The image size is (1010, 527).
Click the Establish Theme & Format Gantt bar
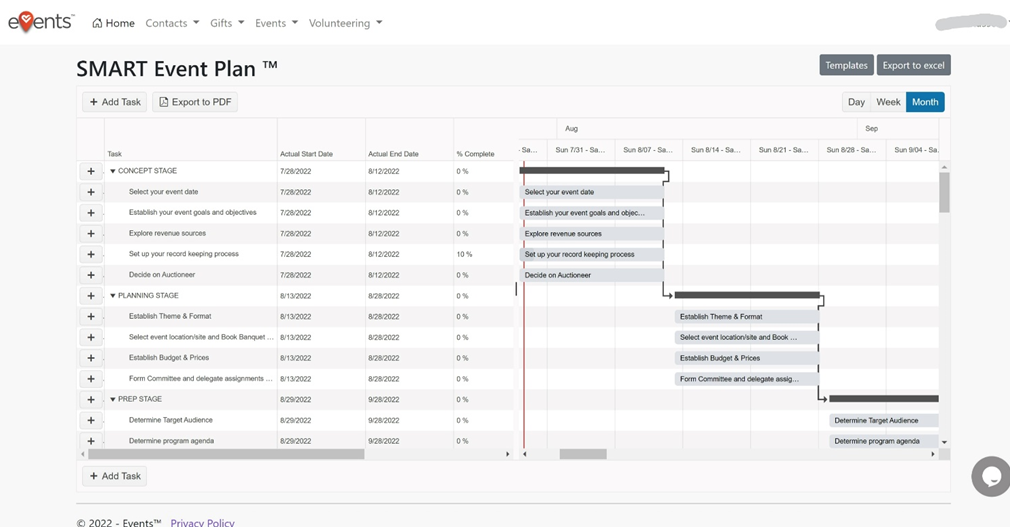745,317
